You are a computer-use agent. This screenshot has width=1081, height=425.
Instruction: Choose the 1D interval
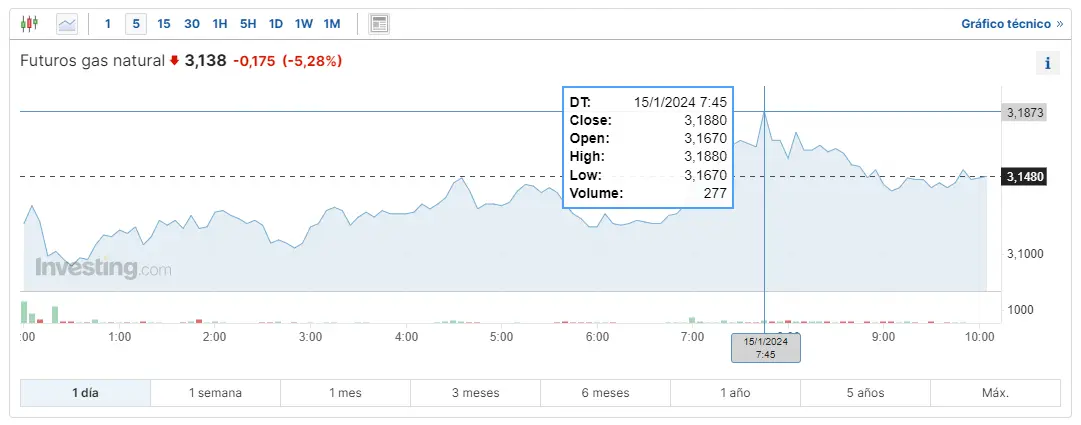(x=276, y=23)
